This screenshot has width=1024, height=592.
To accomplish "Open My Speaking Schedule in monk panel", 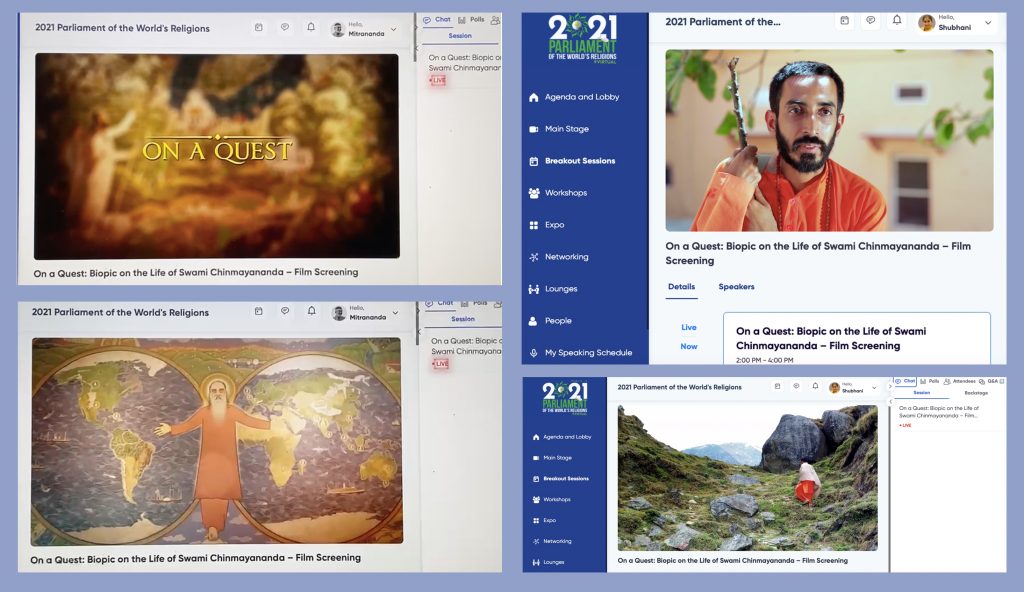I will (581, 353).
